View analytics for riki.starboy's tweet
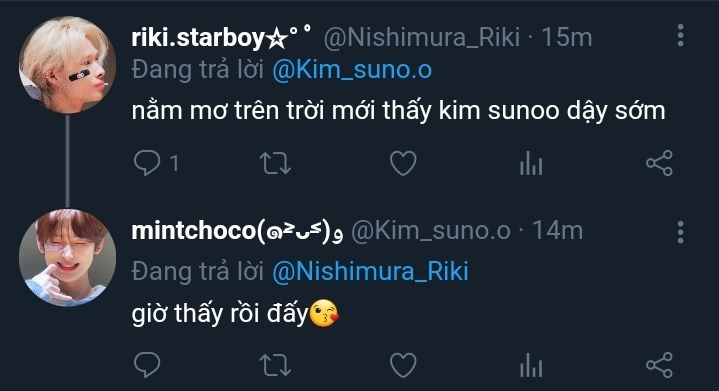This screenshot has width=719, height=391. coord(531,163)
